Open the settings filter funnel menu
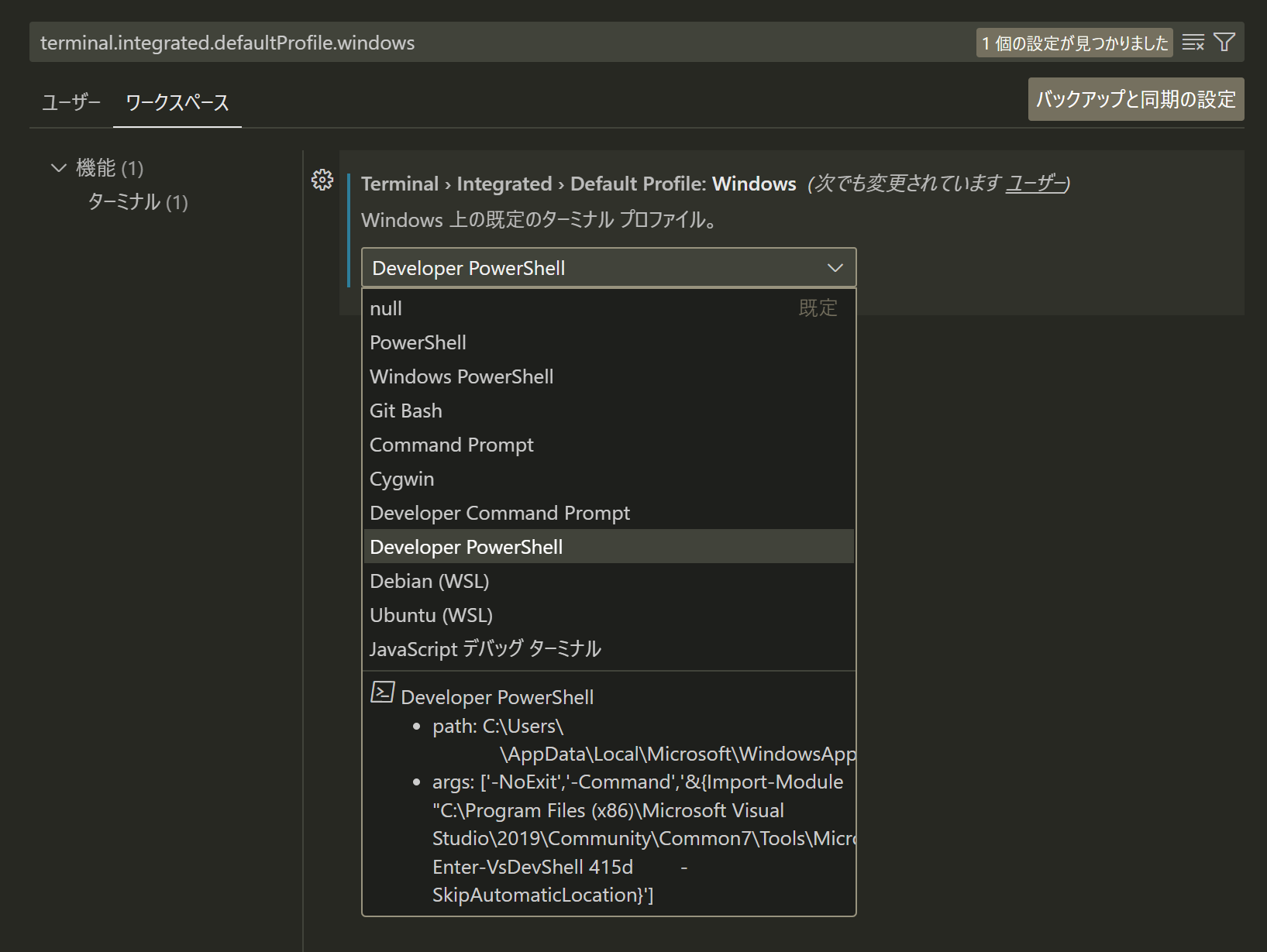The height and width of the screenshot is (952, 1267). 1224,43
